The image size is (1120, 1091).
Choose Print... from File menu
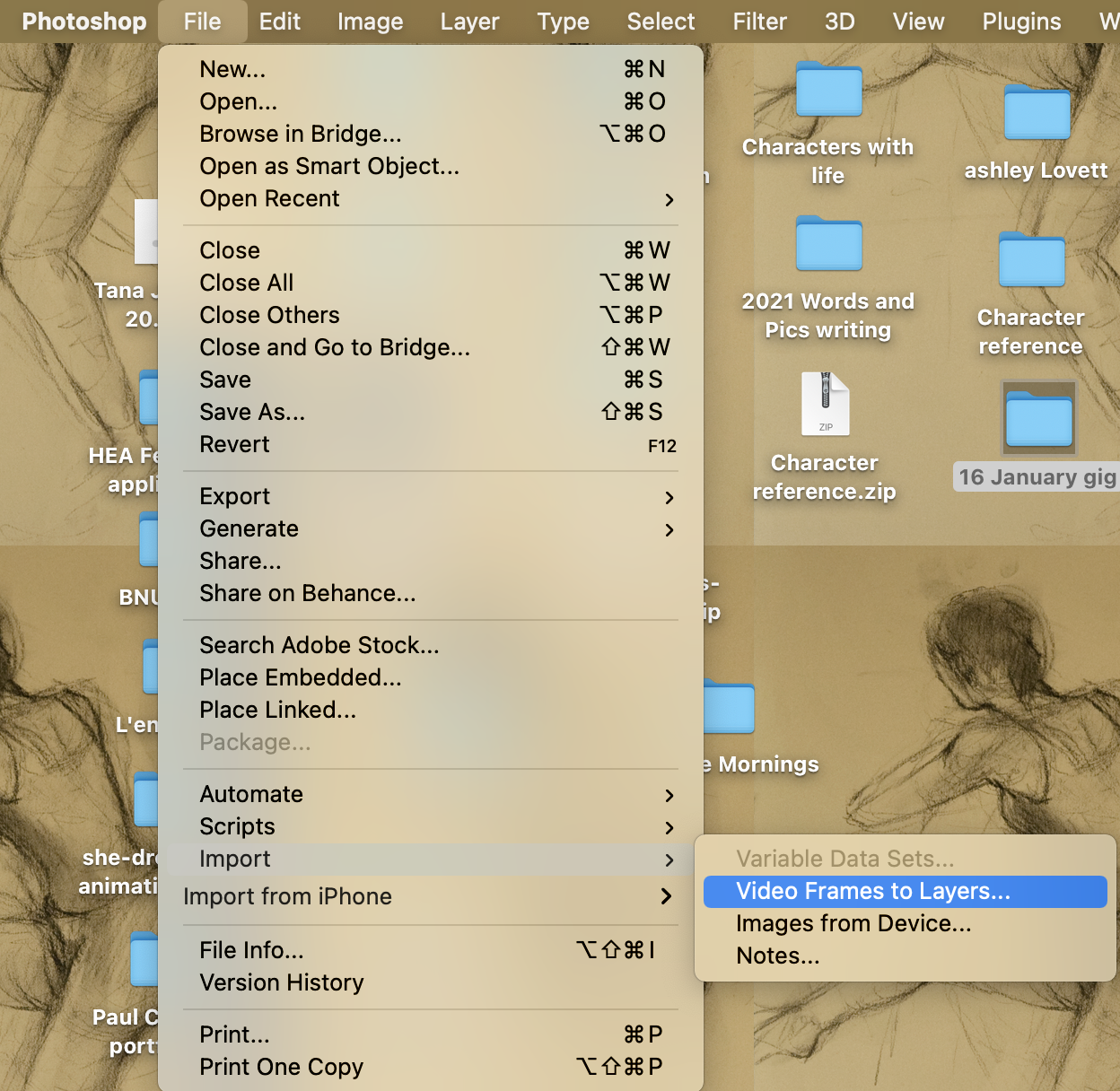(431, 1034)
